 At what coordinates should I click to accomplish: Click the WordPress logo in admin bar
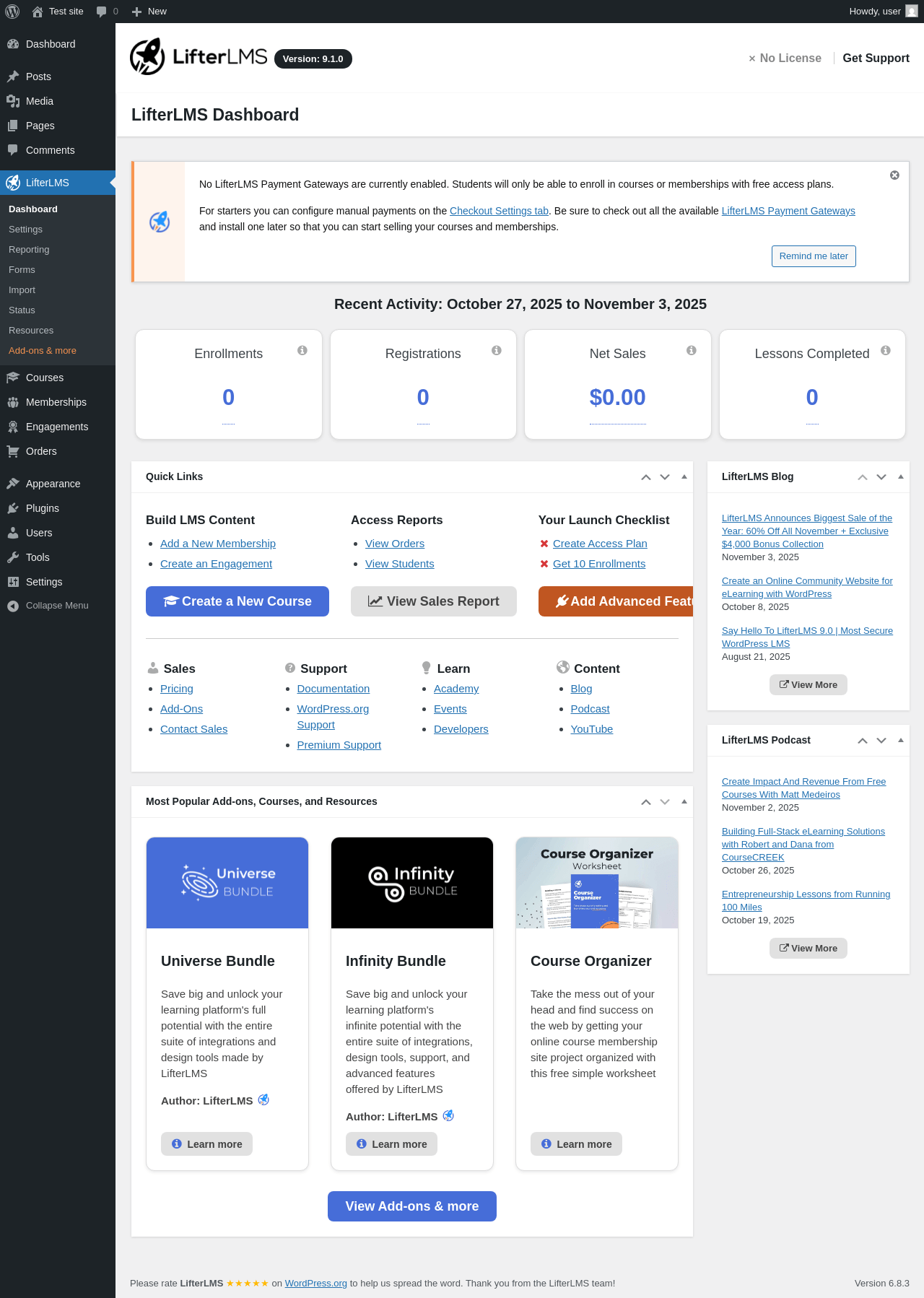(x=12, y=12)
